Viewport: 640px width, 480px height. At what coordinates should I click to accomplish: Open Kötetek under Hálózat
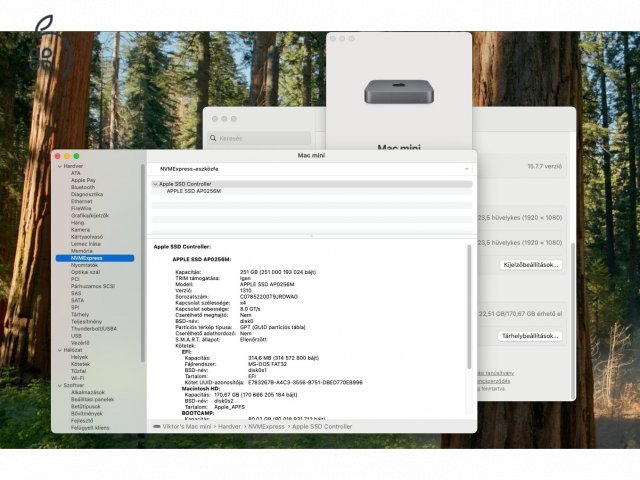pos(80,364)
